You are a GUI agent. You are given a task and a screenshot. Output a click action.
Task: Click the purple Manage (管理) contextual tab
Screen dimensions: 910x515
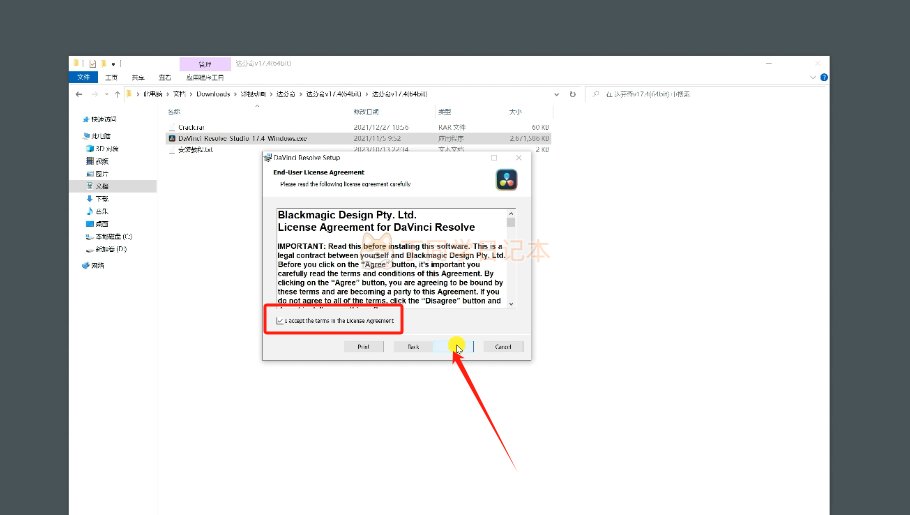pos(205,64)
